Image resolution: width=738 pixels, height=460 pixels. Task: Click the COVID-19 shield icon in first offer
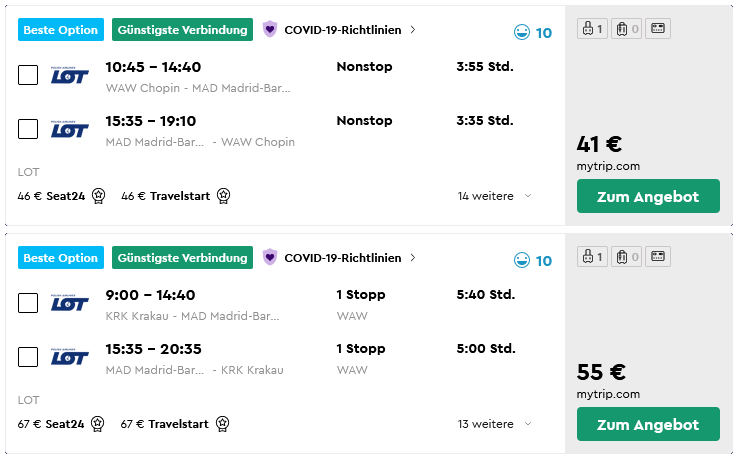[x=270, y=29]
